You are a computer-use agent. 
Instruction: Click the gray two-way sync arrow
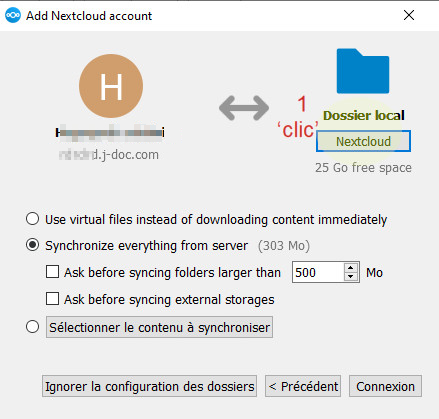click(244, 108)
